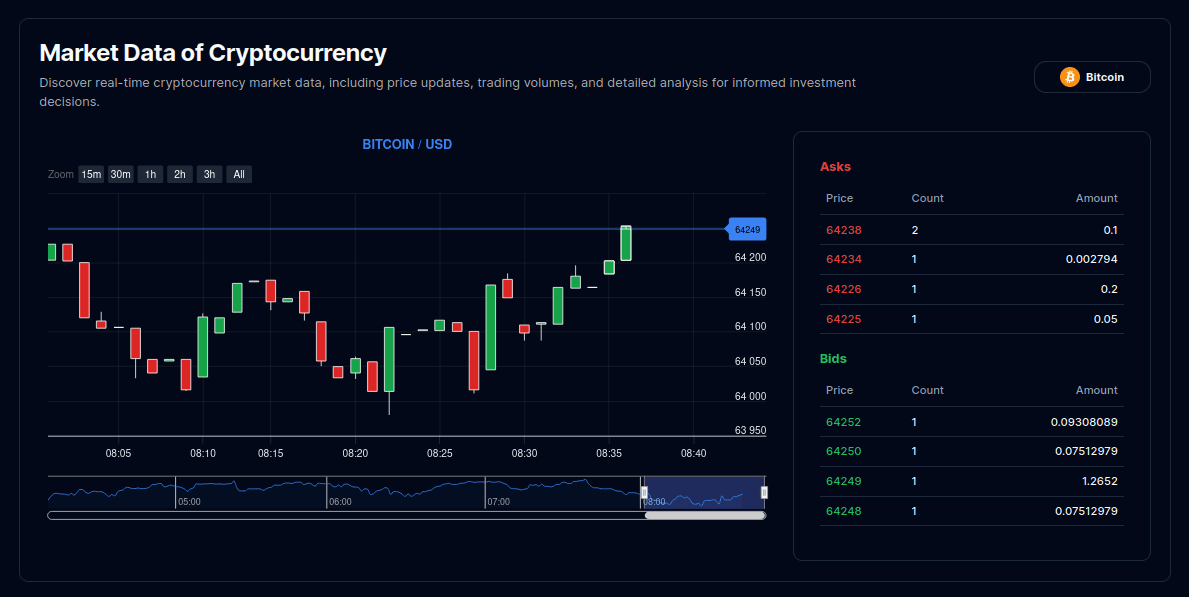Select bid price 64252
1189x597 pixels.
click(x=843, y=422)
